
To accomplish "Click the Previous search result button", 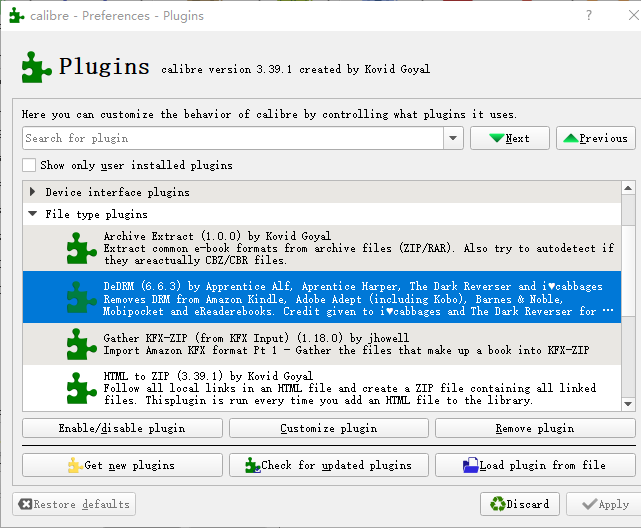I will [x=595, y=138].
